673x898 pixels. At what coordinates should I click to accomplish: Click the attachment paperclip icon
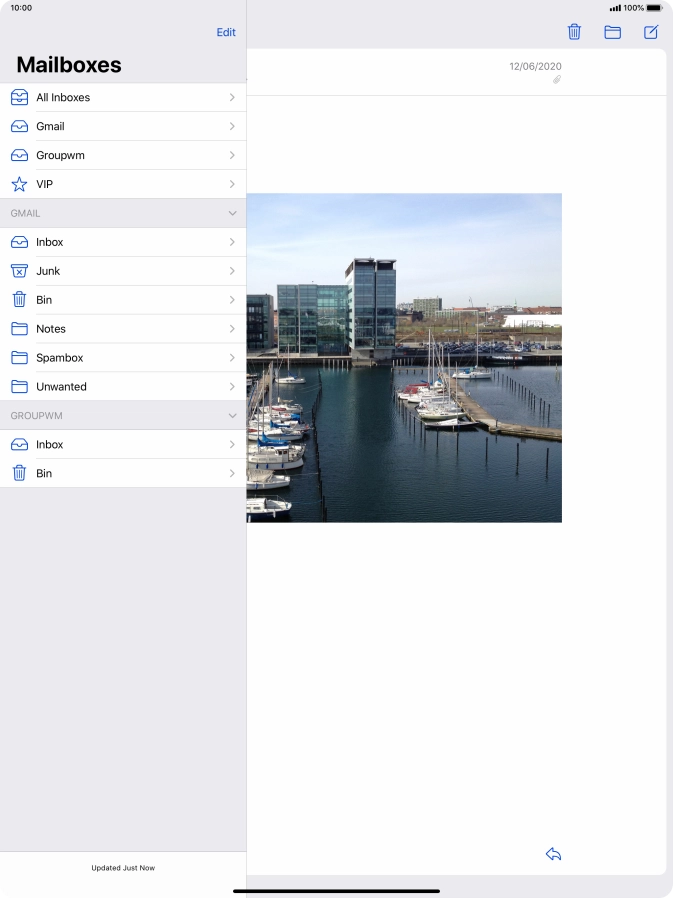pos(557,80)
